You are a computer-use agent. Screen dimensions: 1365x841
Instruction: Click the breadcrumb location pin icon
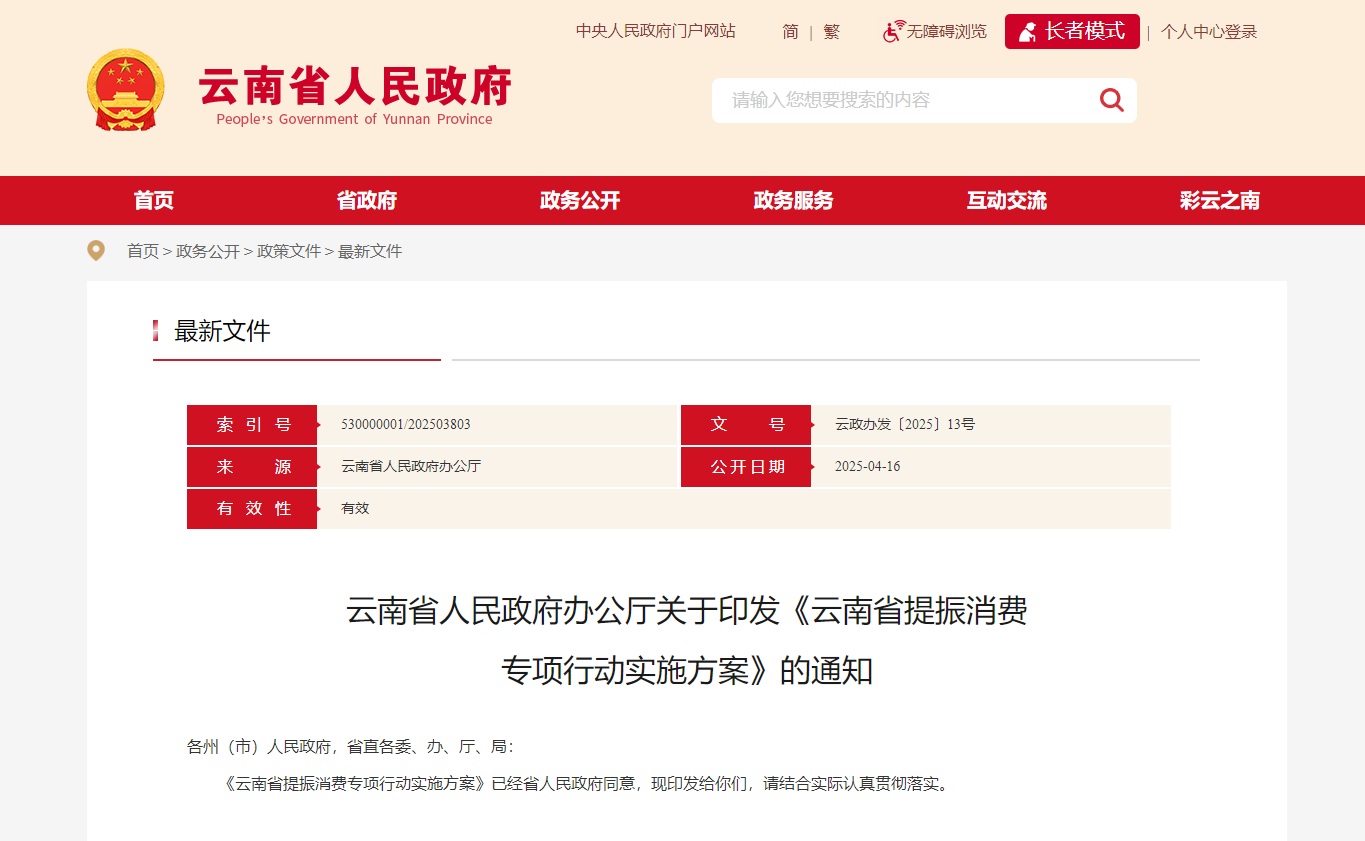tap(96, 251)
